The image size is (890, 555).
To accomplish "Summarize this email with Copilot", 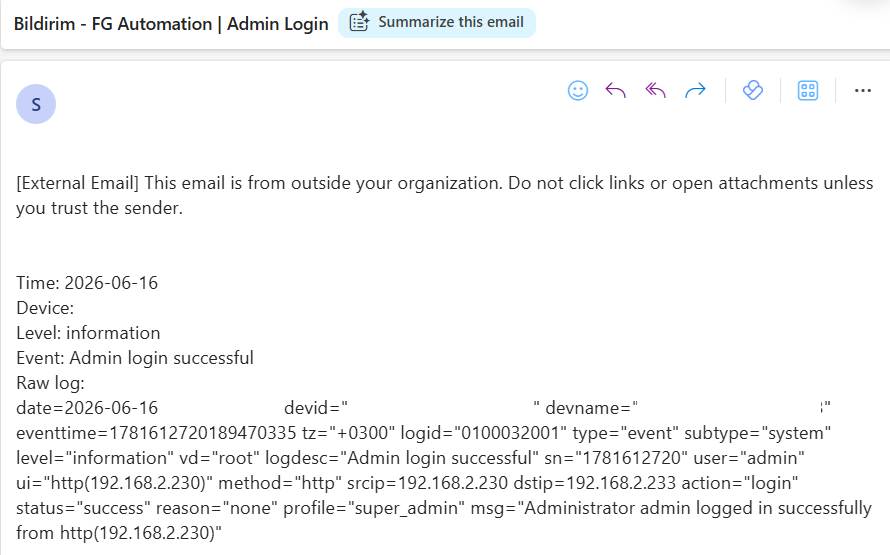I will coord(437,23).
